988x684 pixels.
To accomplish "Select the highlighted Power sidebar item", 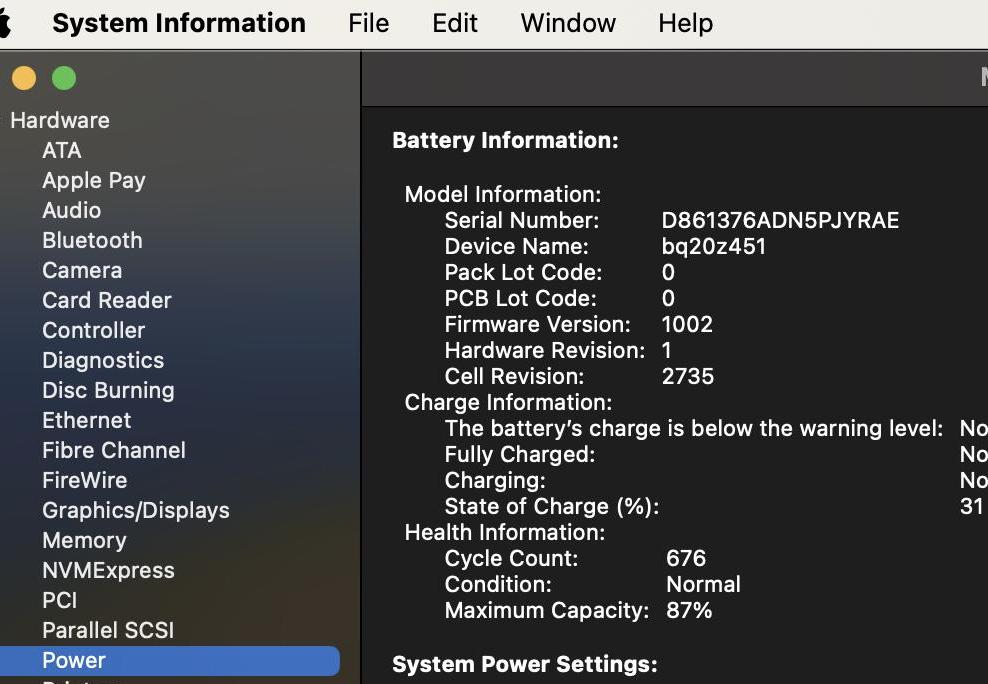I will pyautogui.click(x=169, y=660).
